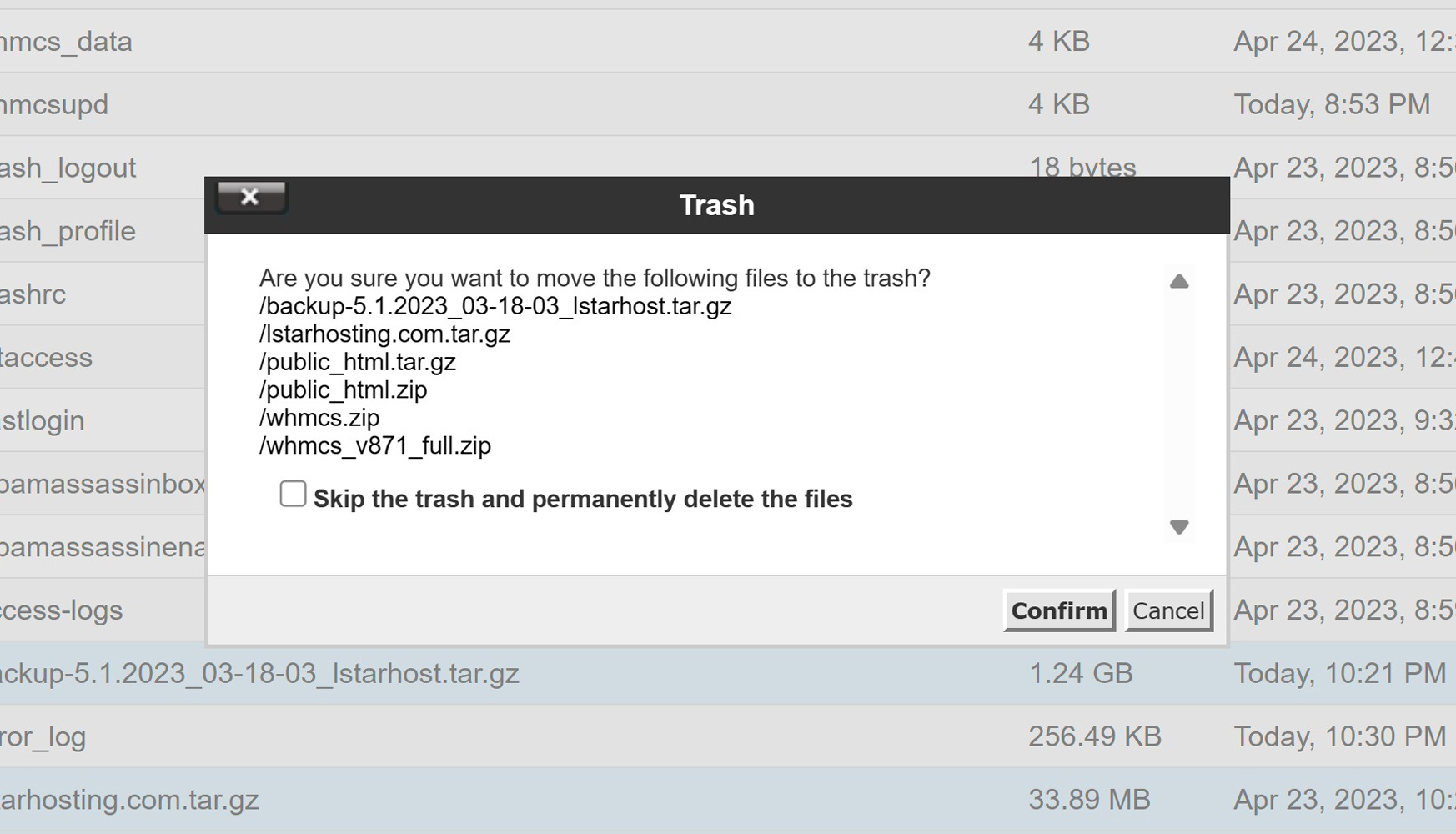
Task: Click the scroll down arrow in the dialog
Action: [x=1179, y=527]
